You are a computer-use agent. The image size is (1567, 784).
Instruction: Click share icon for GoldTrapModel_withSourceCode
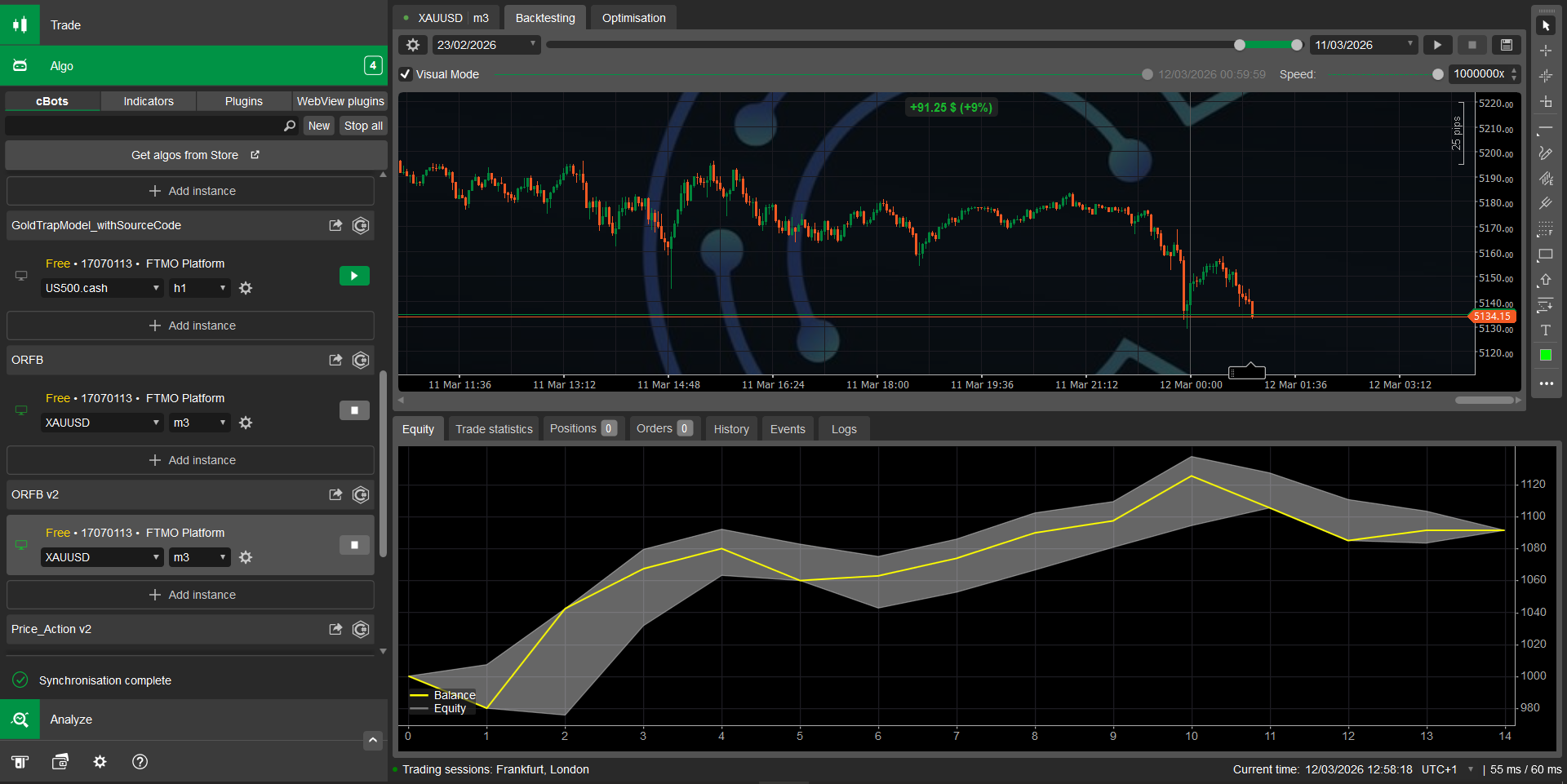(x=335, y=225)
